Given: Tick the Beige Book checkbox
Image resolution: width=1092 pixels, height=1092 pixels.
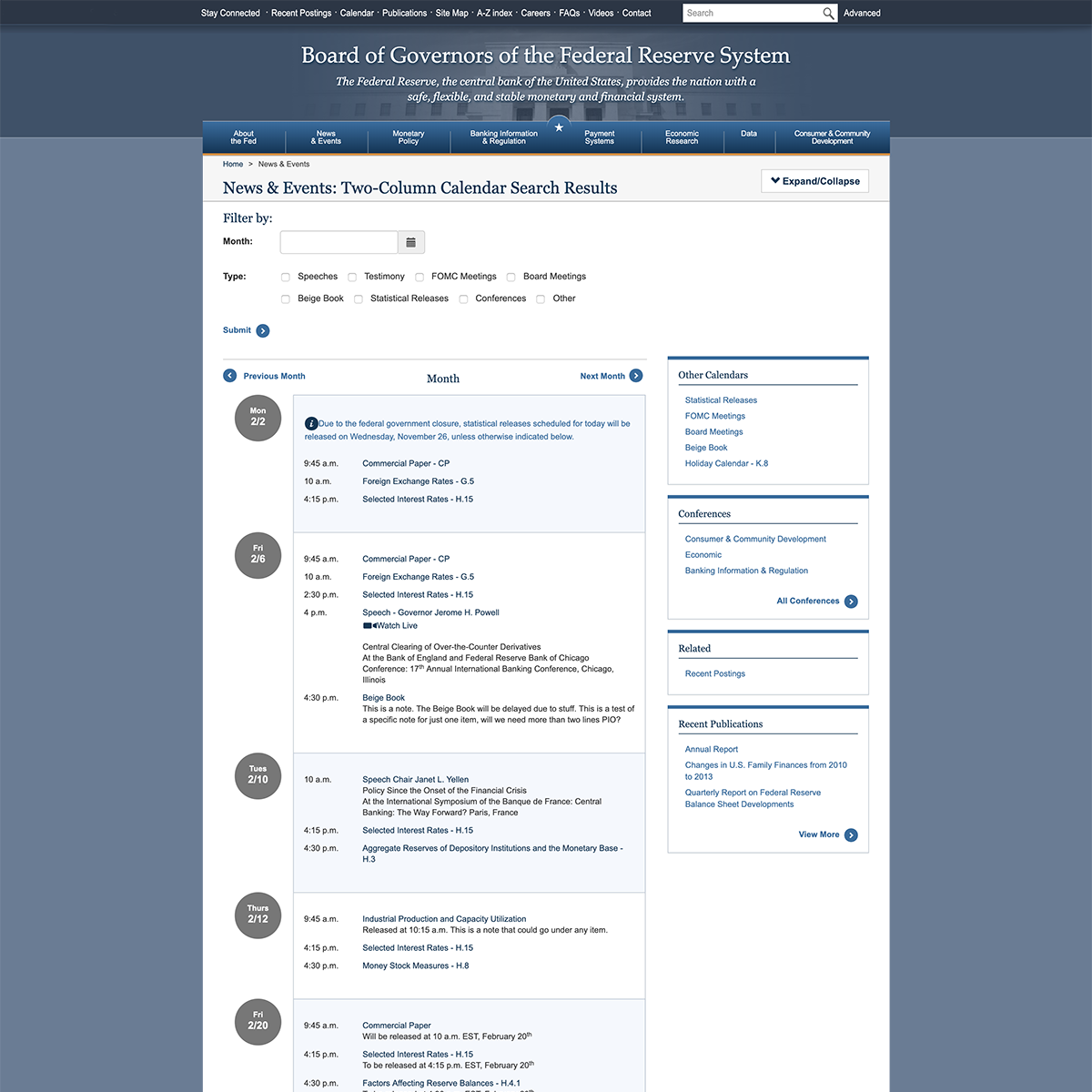Looking at the screenshot, I should 286,299.
